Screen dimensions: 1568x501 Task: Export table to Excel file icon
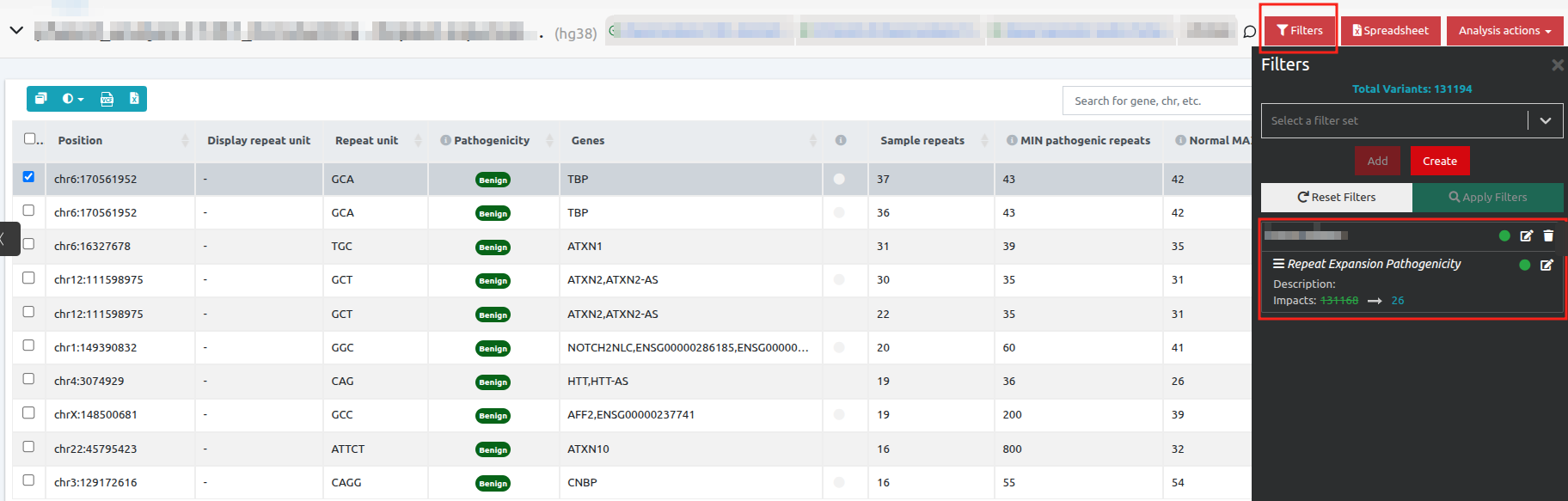click(134, 99)
